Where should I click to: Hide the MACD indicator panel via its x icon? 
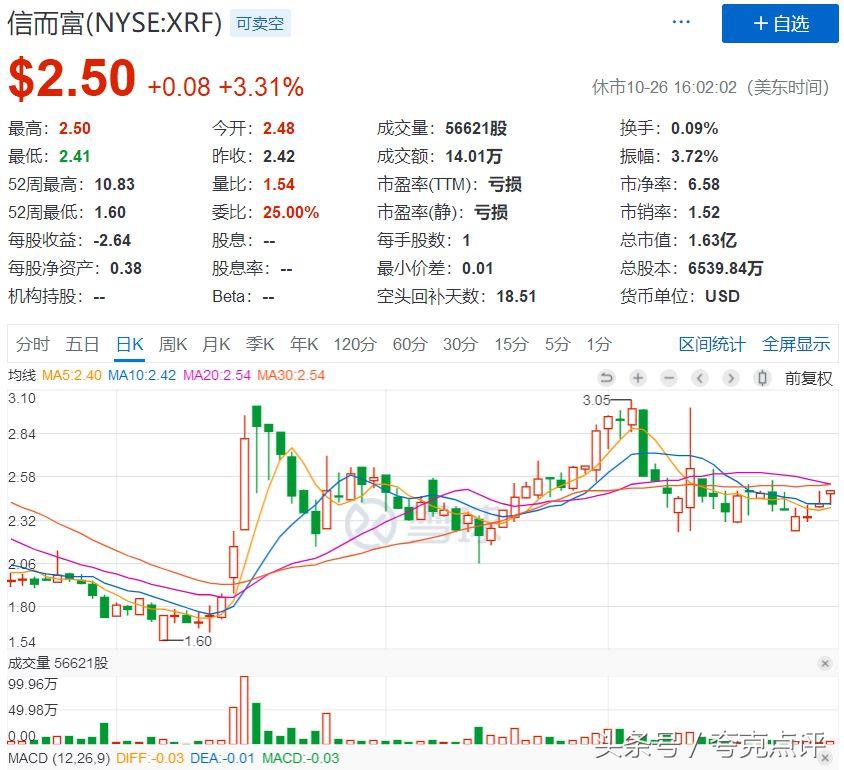click(825, 758)
